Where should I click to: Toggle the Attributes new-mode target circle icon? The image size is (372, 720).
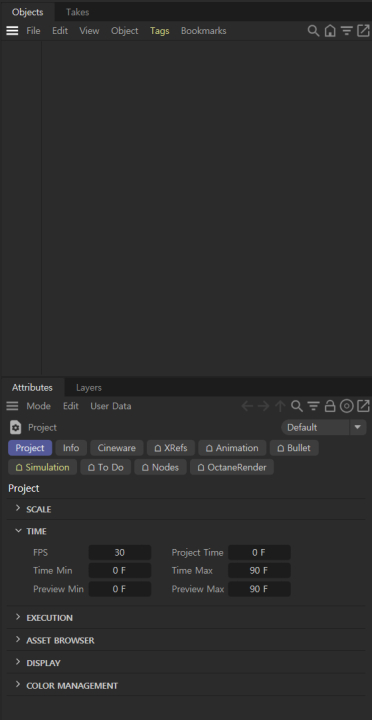(x=346, y=406)
